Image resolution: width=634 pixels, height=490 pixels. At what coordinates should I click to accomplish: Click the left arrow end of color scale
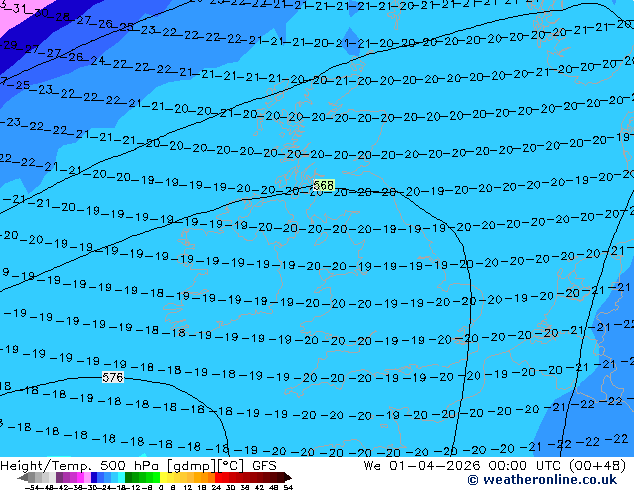pos(23,478)
